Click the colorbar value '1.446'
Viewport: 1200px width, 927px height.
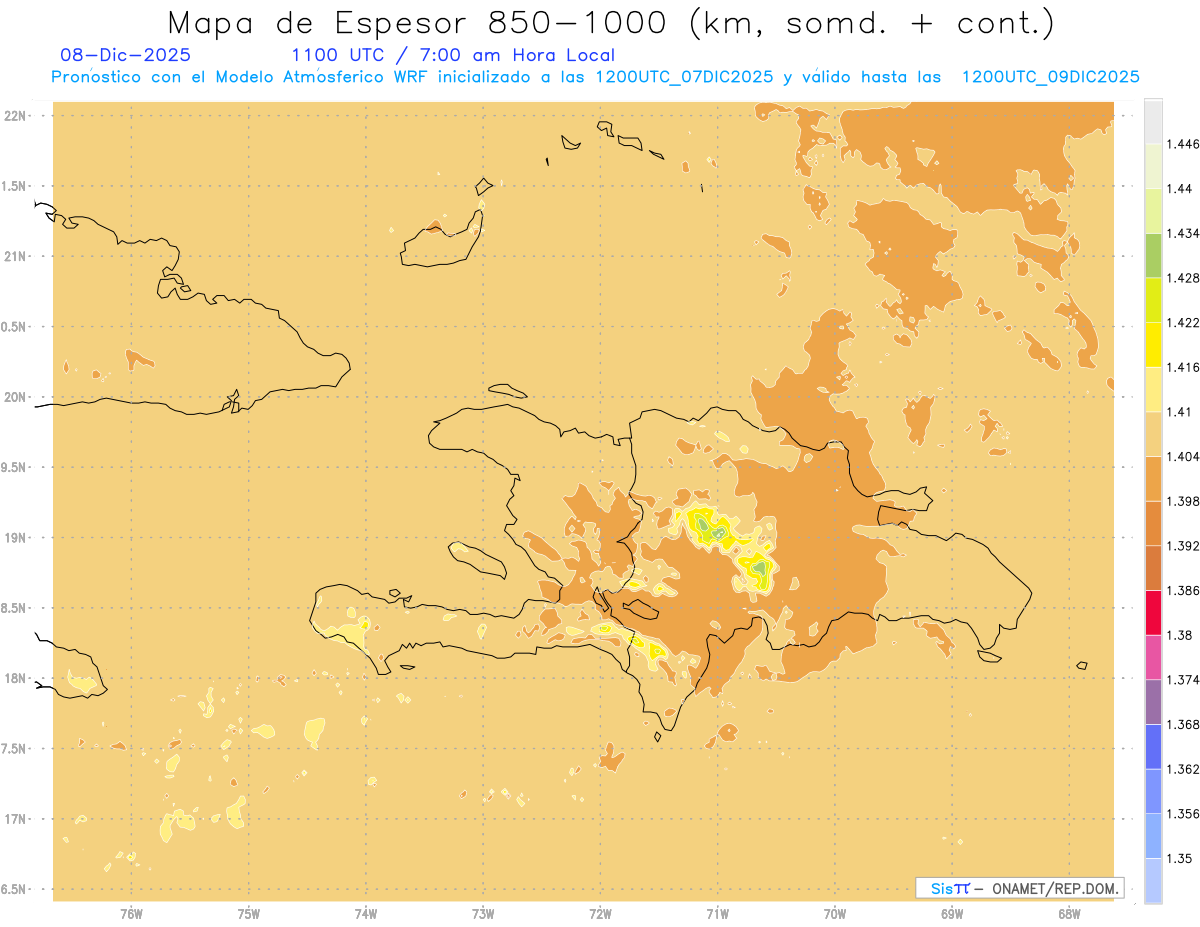coord(1184,144)
